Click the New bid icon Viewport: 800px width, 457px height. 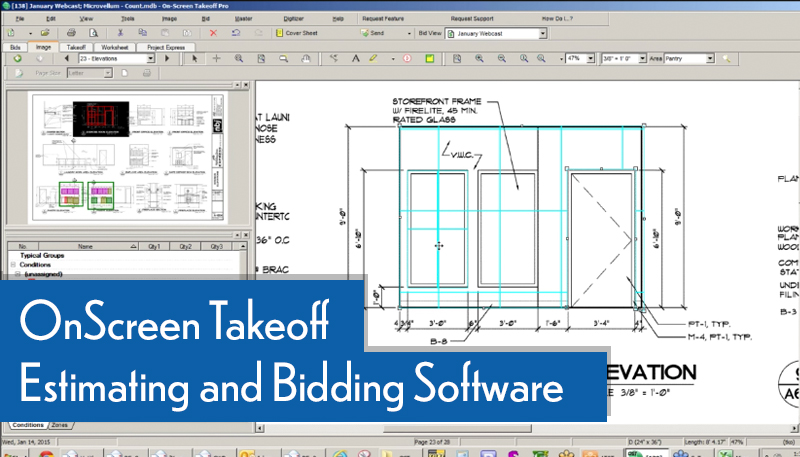[11, 33]
